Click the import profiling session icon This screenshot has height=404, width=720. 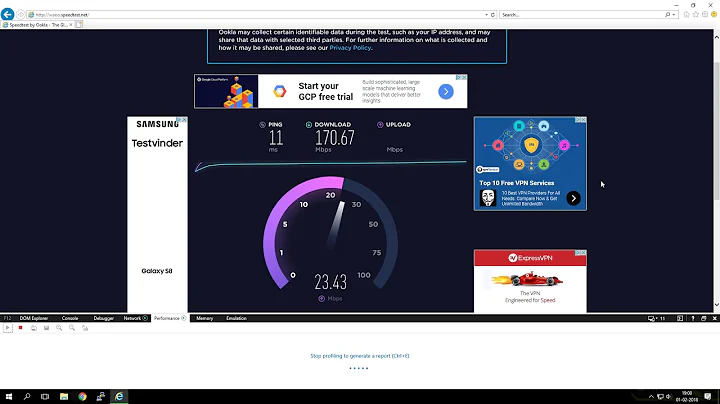34,328
